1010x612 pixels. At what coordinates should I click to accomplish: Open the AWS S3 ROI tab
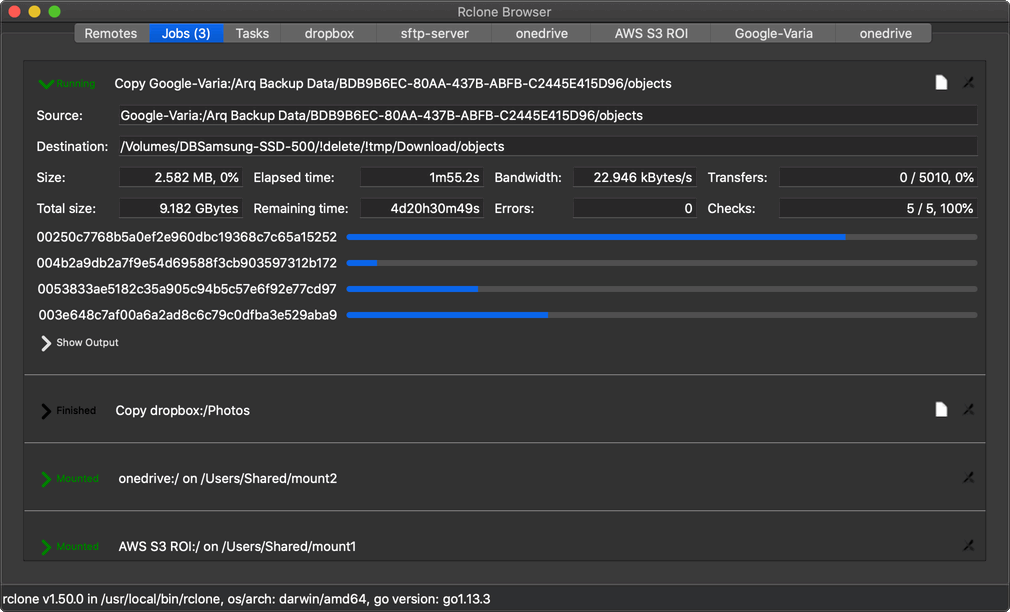click(651, 33)
